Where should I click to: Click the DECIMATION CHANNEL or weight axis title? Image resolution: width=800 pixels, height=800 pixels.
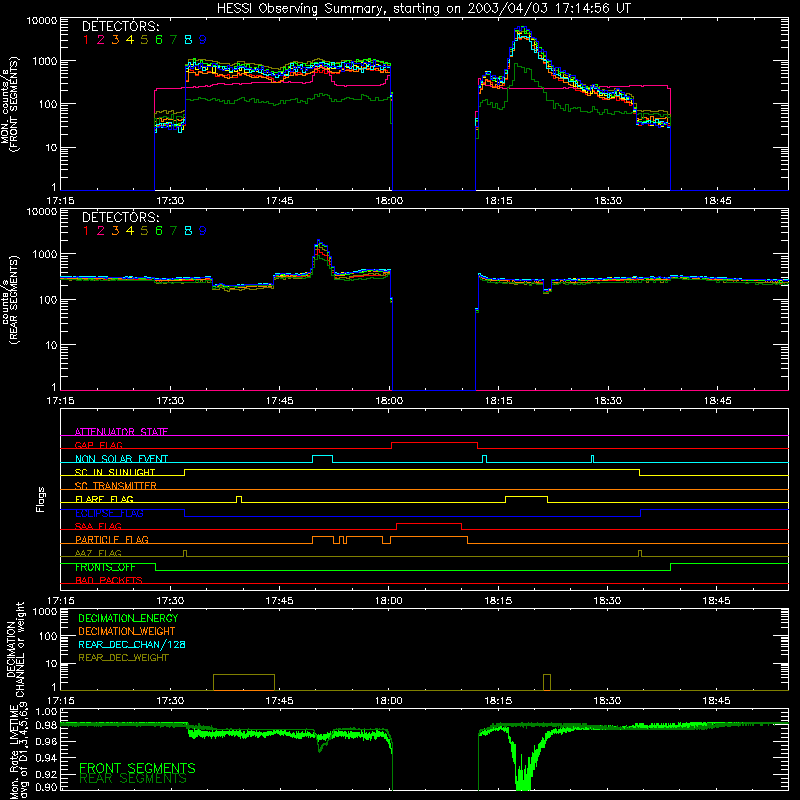point(15,649)
